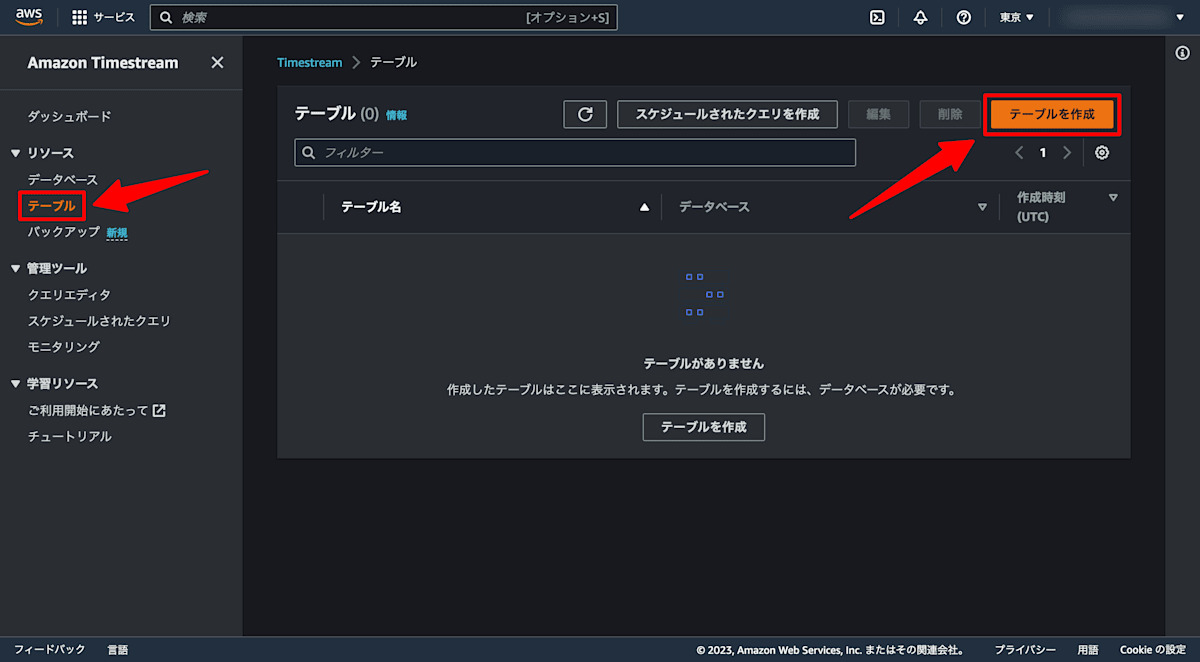1200x662 pixels.
Task: Open the 用語 footer link
Action: [1088, 650]
